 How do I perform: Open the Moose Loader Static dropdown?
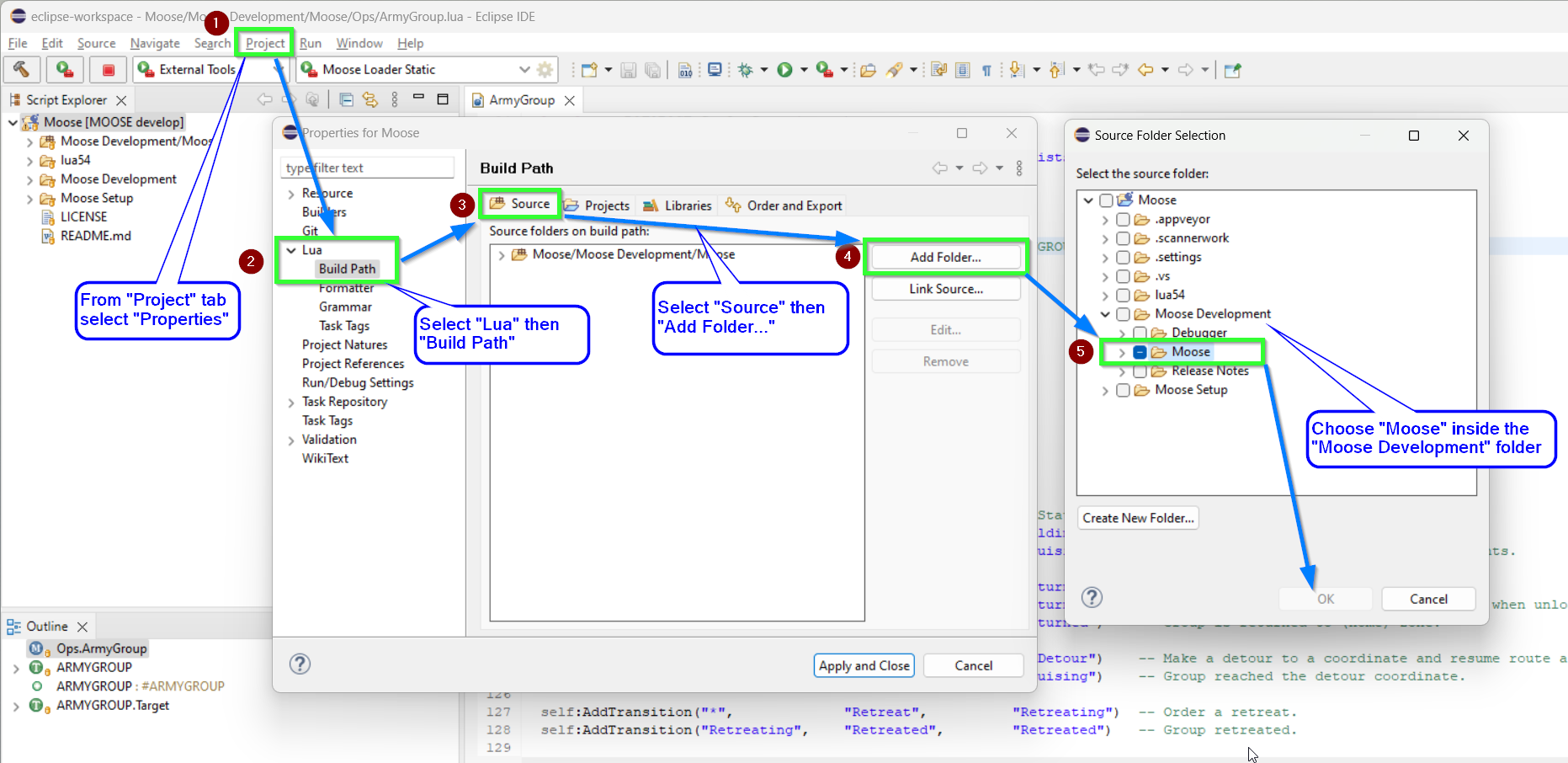coord(524,69)
